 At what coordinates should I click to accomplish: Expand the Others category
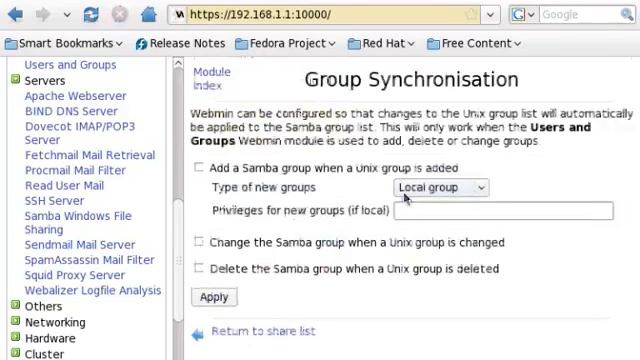(15, 305)
